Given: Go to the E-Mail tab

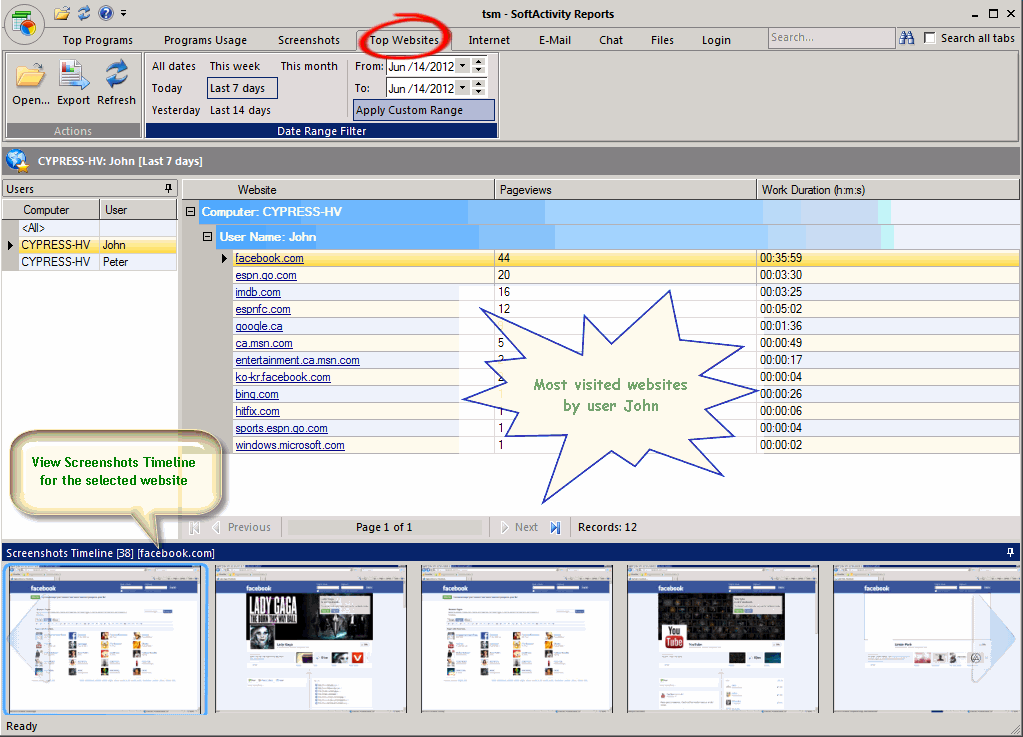Looking at the screenshot, I should tap(555, 40).
